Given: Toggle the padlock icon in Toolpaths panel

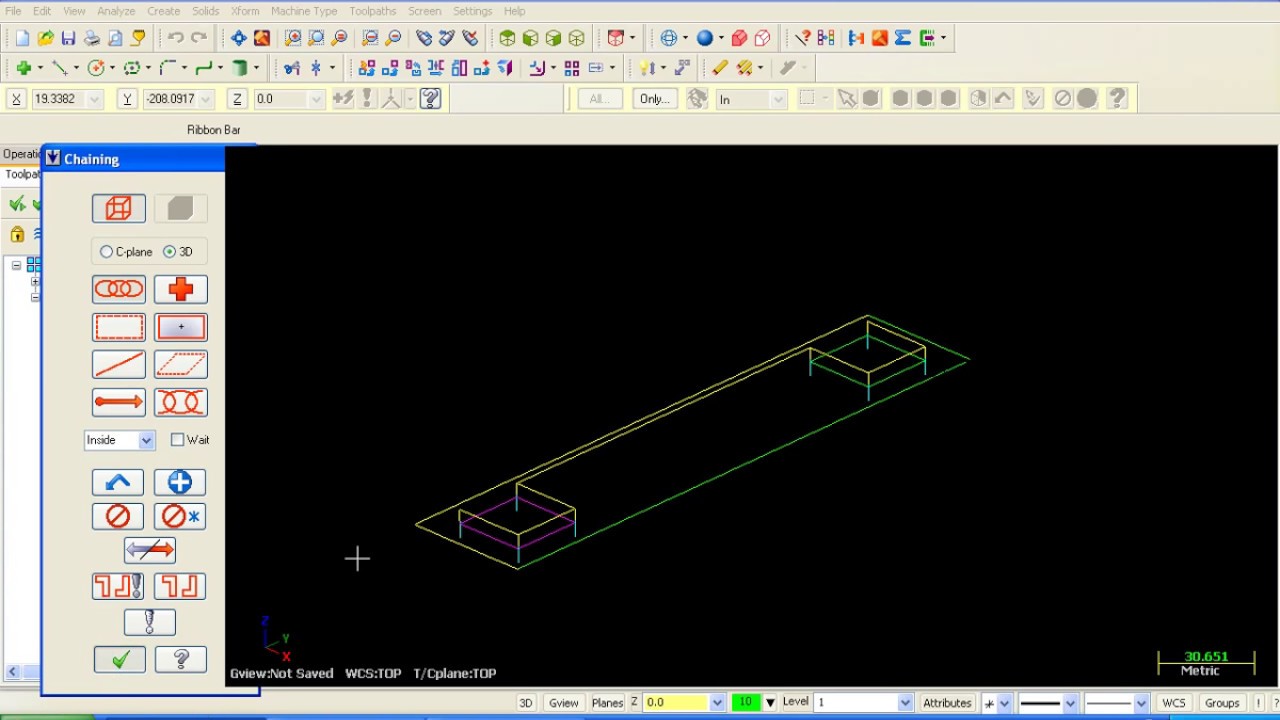Looking at the screenshot, I should 17,235.
